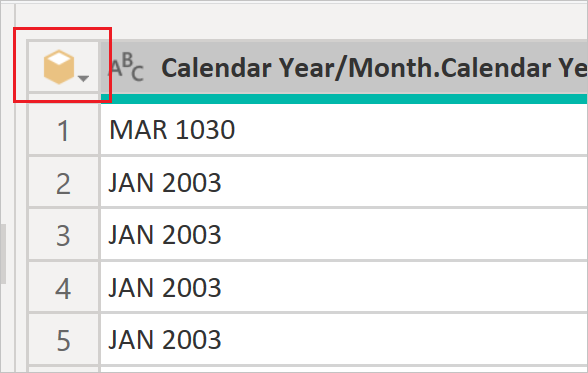Click the JAN 2003 cell in row 5
Image resolution: width=588 pixels, height=373 pixels.
(344, 340)
